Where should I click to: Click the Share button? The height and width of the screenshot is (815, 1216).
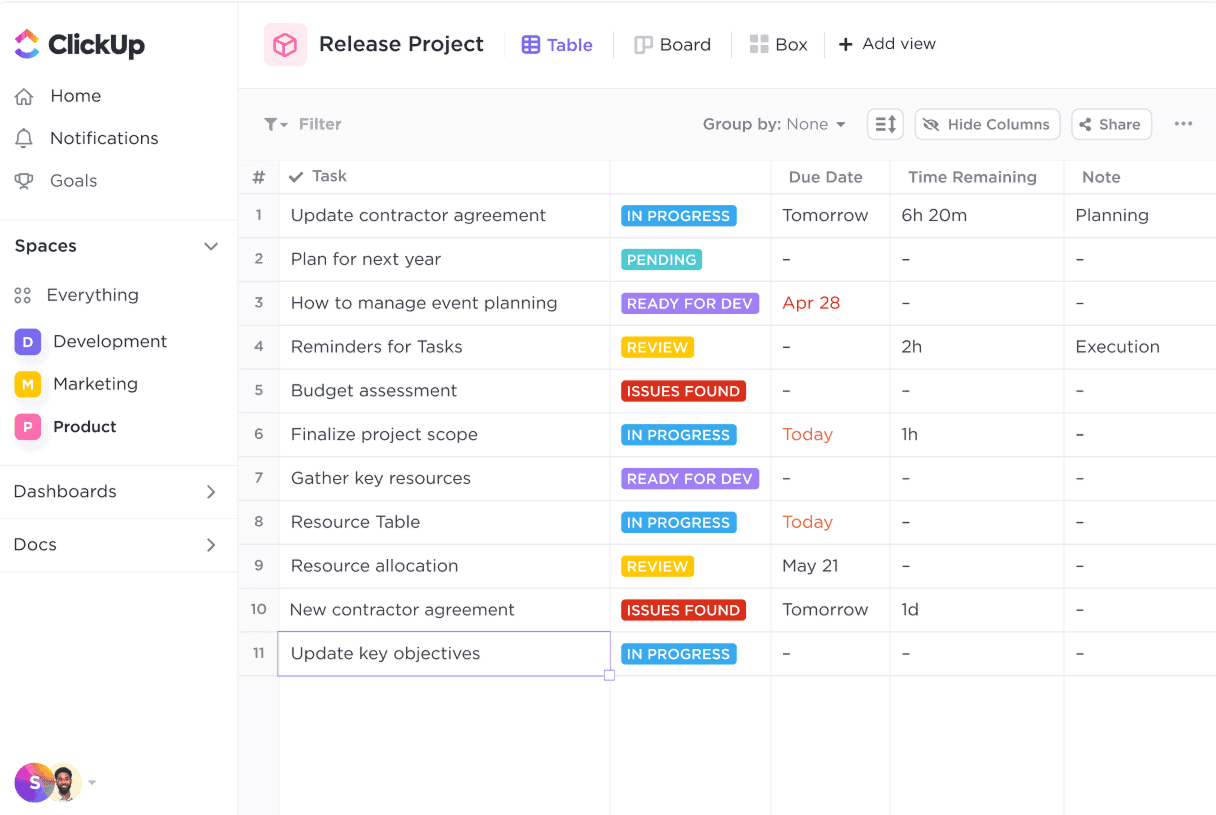point(1111,124)
